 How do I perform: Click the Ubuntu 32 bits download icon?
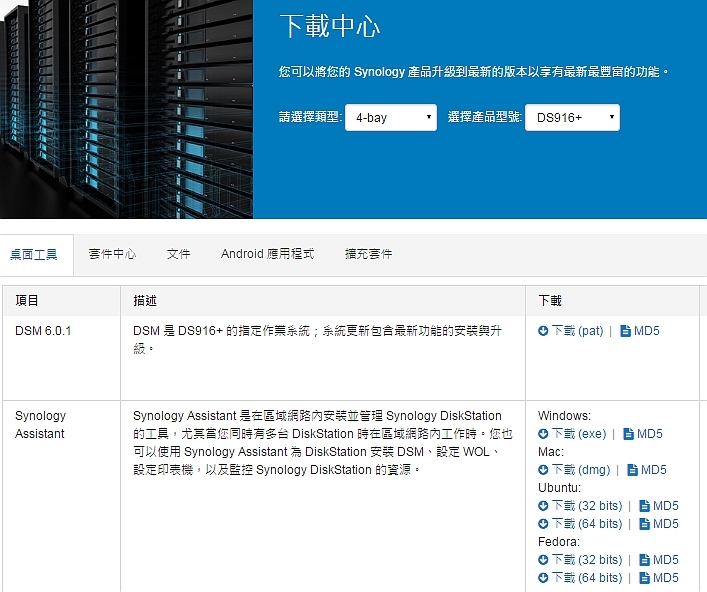(x=543, y=506)
